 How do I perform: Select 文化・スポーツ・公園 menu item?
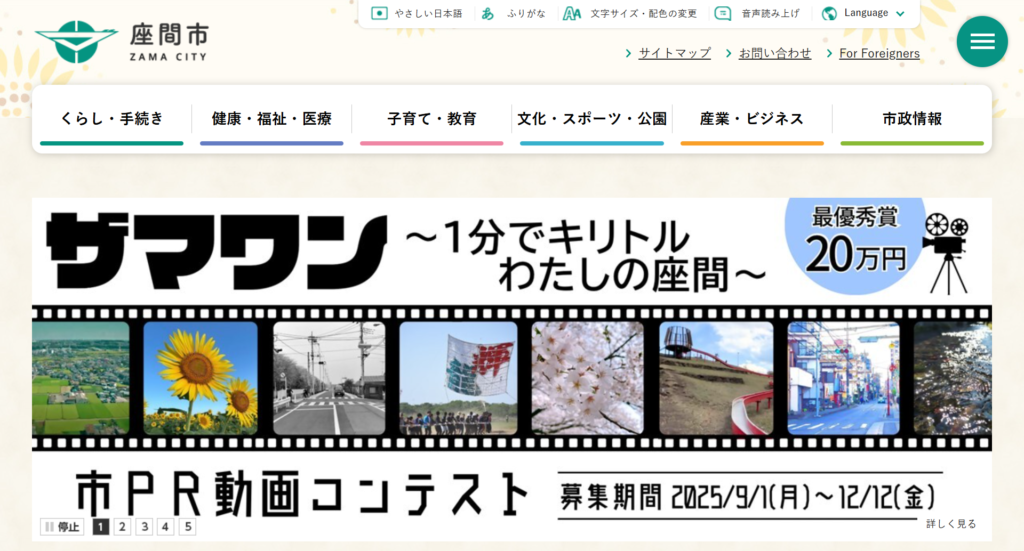pyautogui.click(x=591, y=119)
